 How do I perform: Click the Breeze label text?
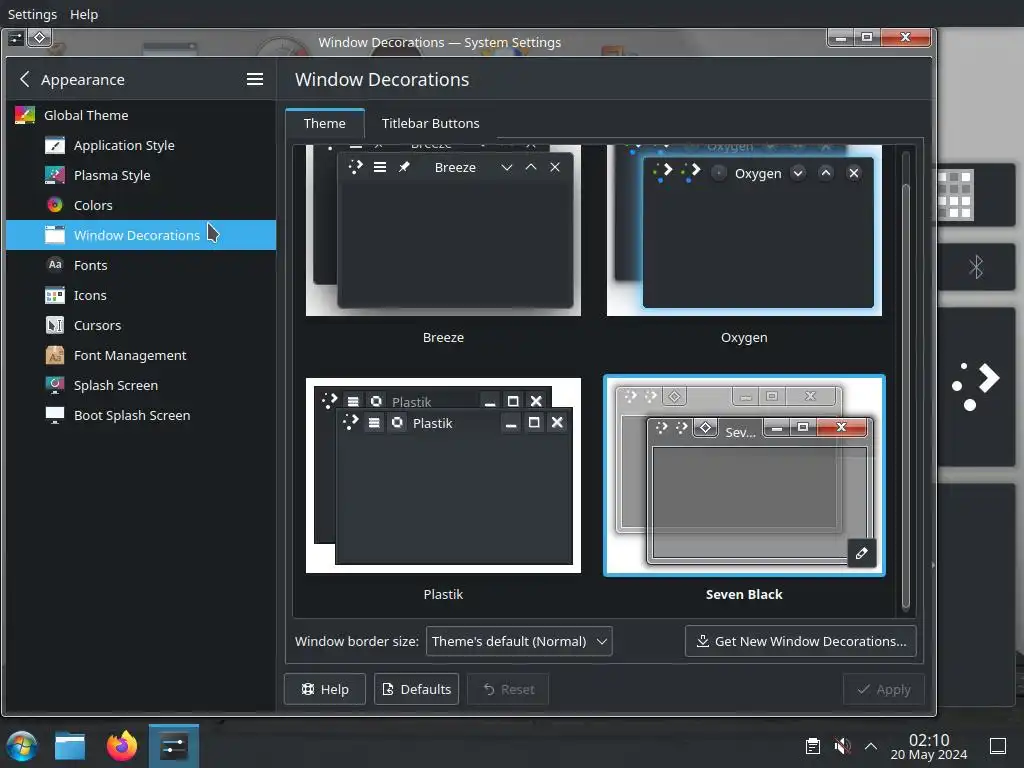[x=443, y=338]
